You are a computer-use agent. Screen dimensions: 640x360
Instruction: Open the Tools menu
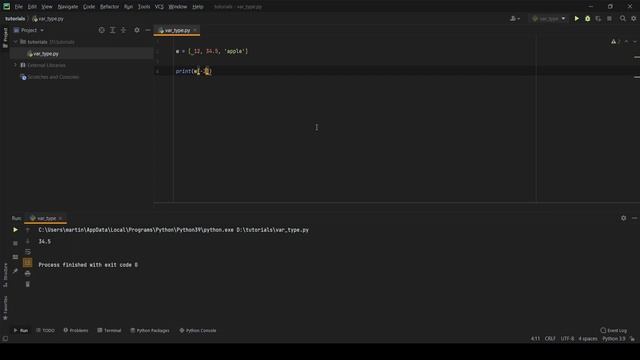144,7
